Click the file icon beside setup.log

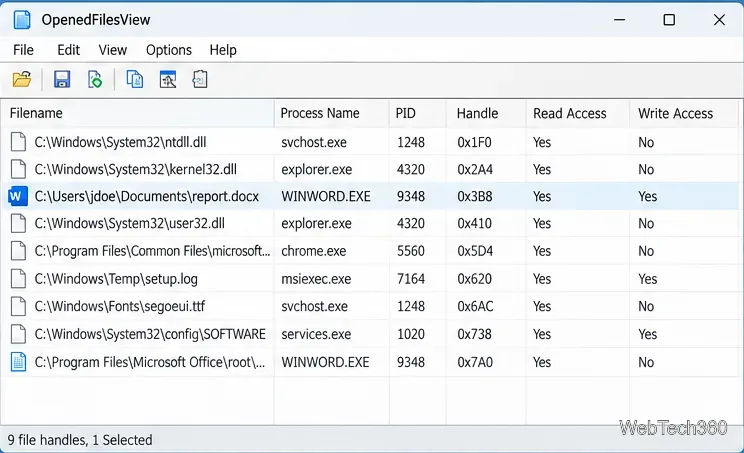click(19, 279)
